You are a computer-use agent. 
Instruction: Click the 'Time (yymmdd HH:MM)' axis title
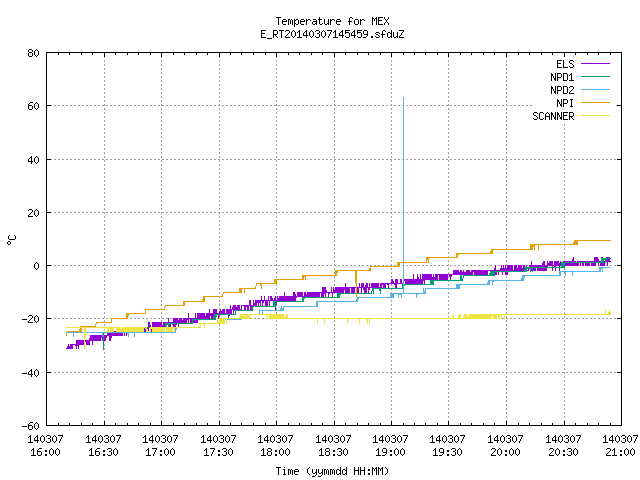332,471
